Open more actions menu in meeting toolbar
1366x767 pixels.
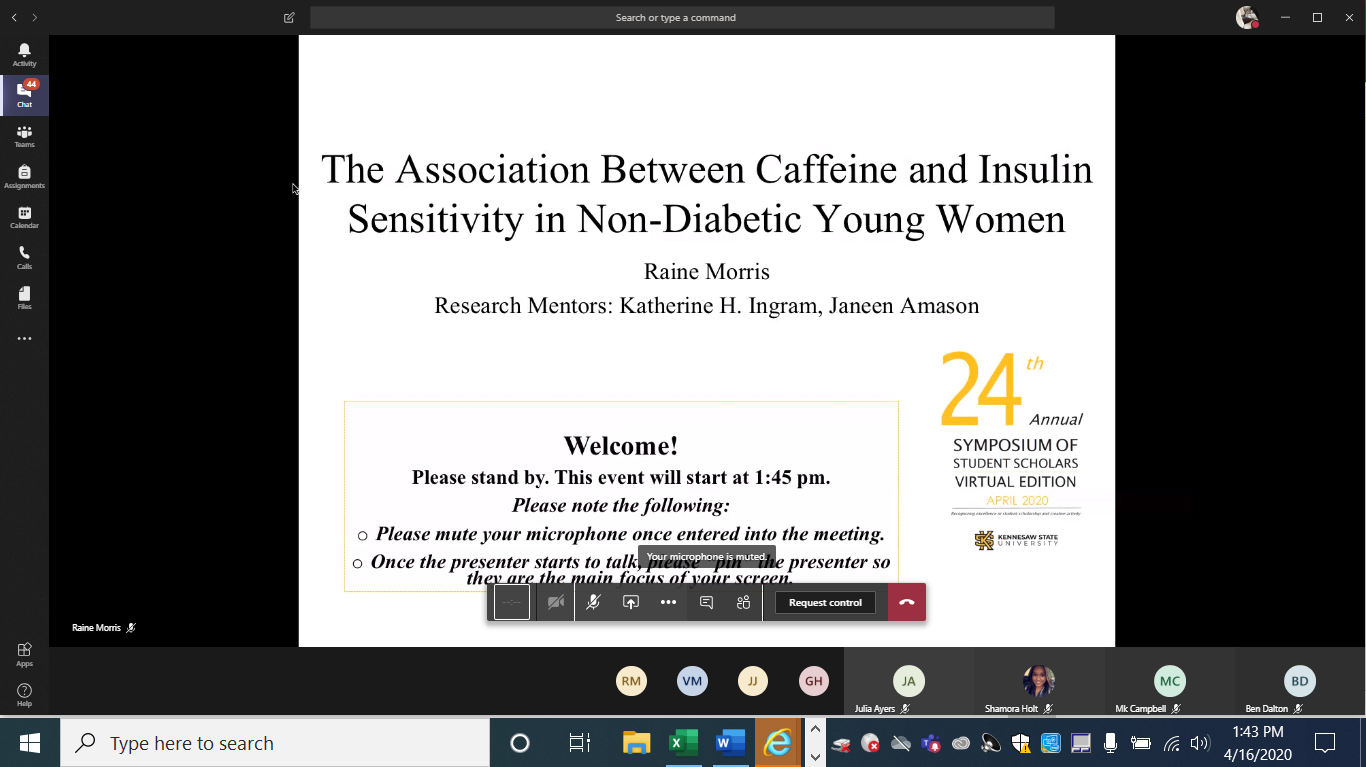pos(668,602)
